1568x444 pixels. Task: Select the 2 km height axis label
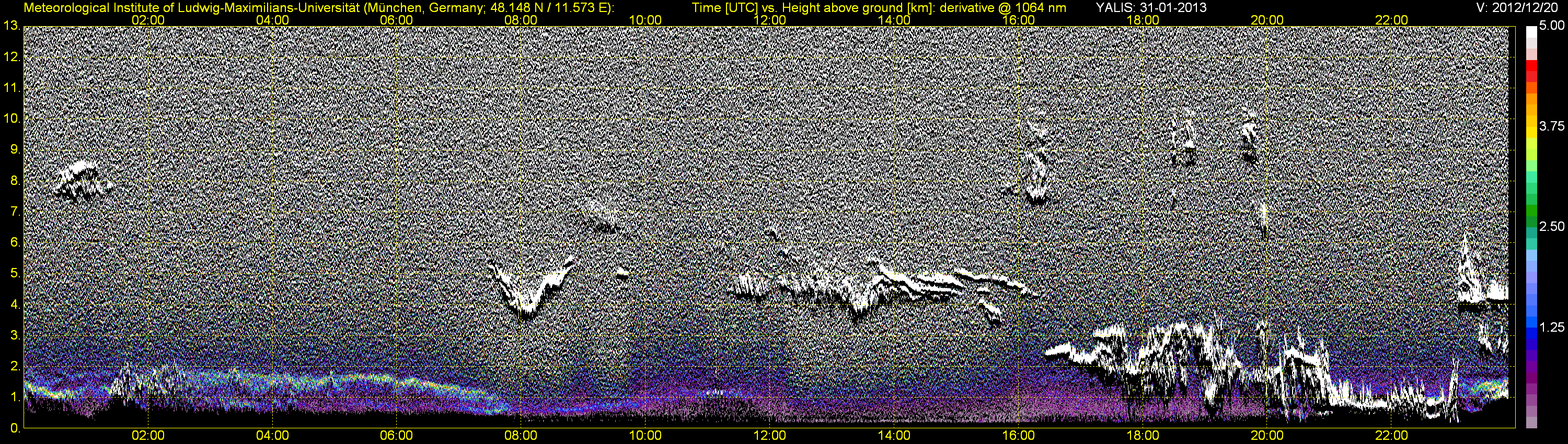coord(15,366)
